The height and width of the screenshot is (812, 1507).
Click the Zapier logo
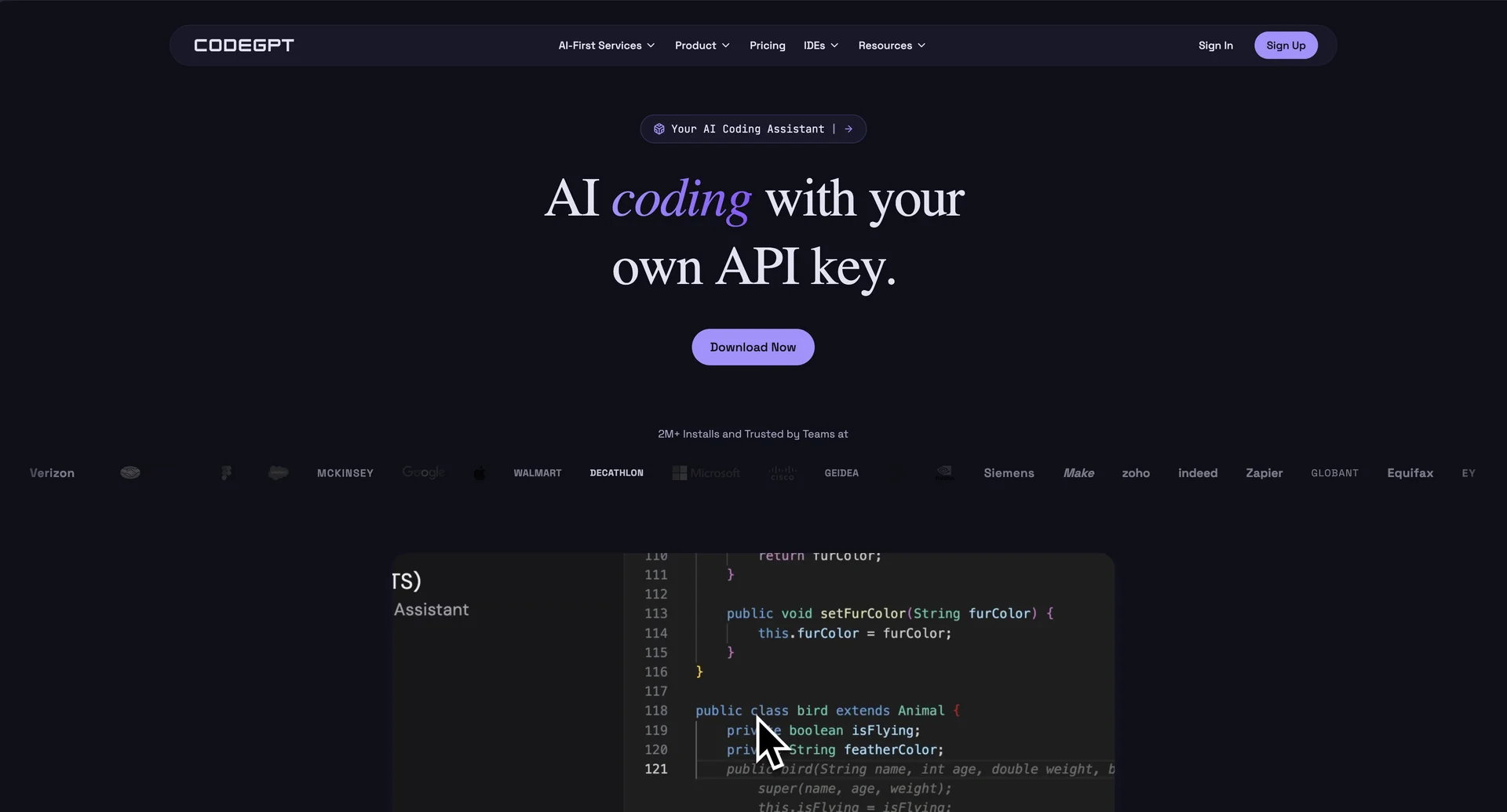(x=1264, y=473)
